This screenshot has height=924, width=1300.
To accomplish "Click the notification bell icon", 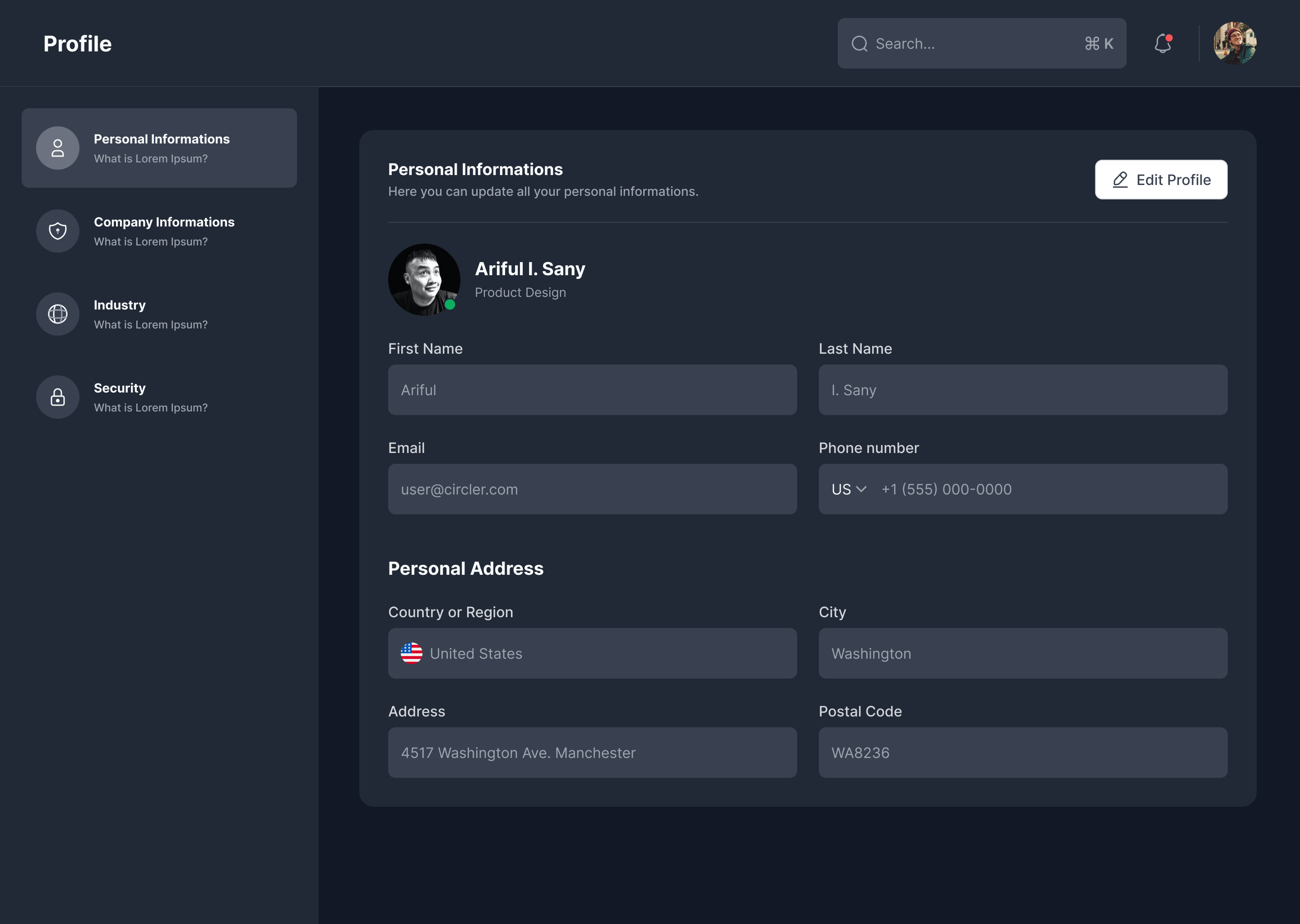I will (x=1162, y=43).
